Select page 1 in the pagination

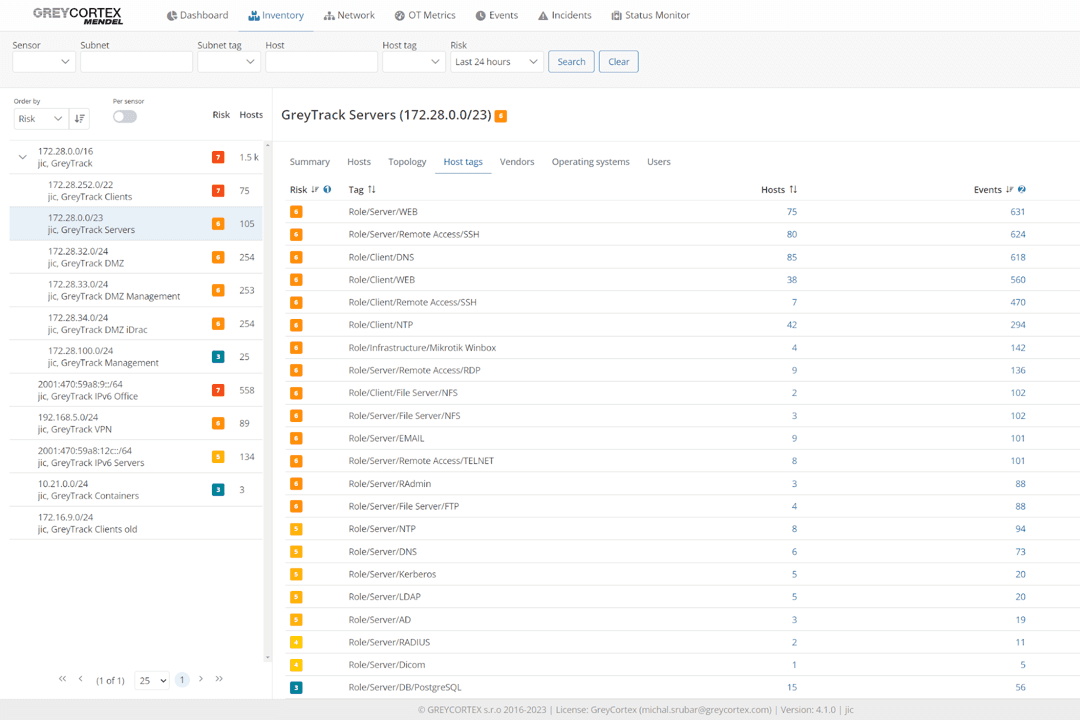click(182, 680)
